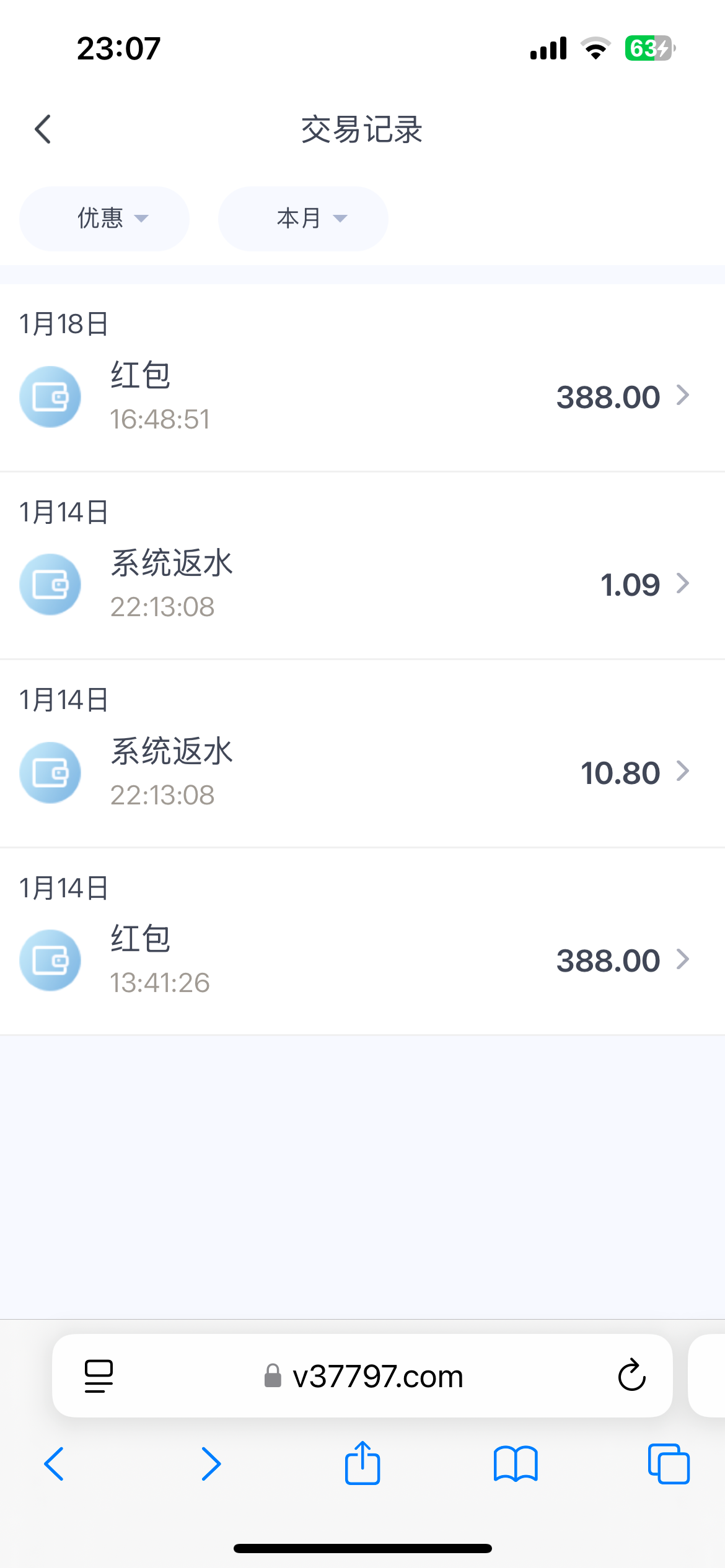The image size is (725, 1568).
Task: Tap wallet icon of 1月18日 红包 entry
Action: [x=50, y=397]
